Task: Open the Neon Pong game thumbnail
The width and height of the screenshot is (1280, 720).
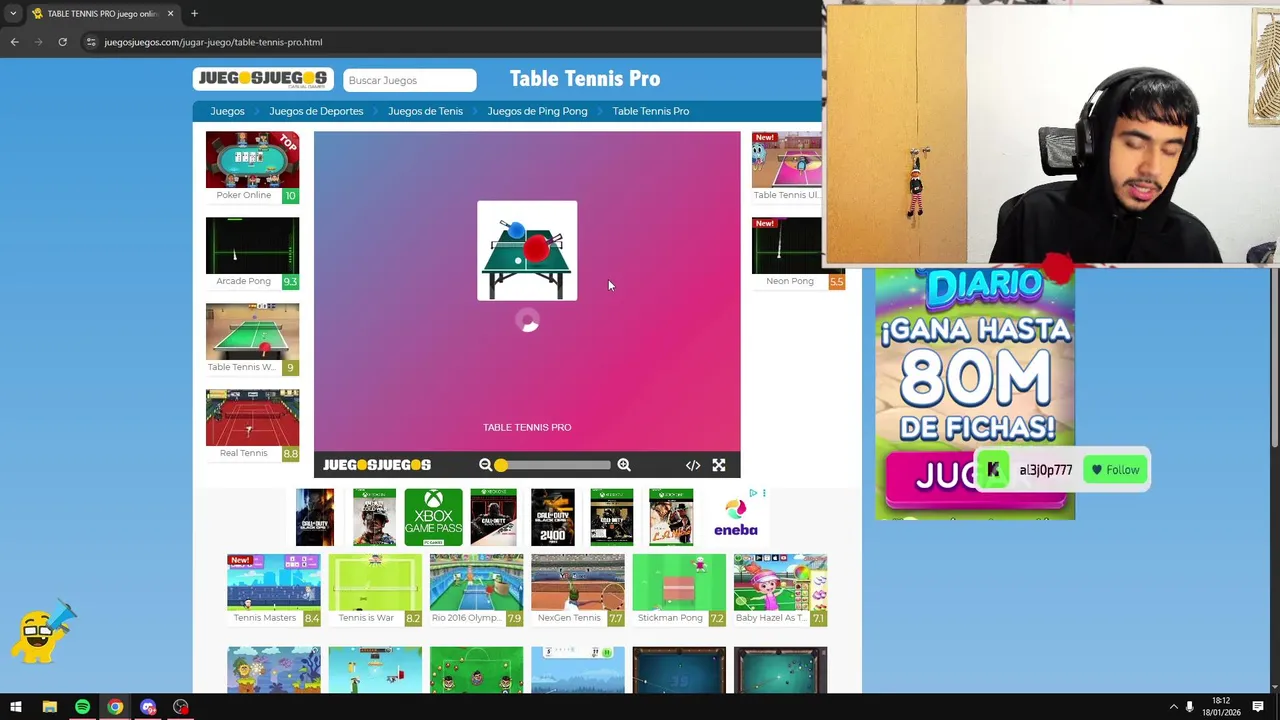Action: [787, 246]
